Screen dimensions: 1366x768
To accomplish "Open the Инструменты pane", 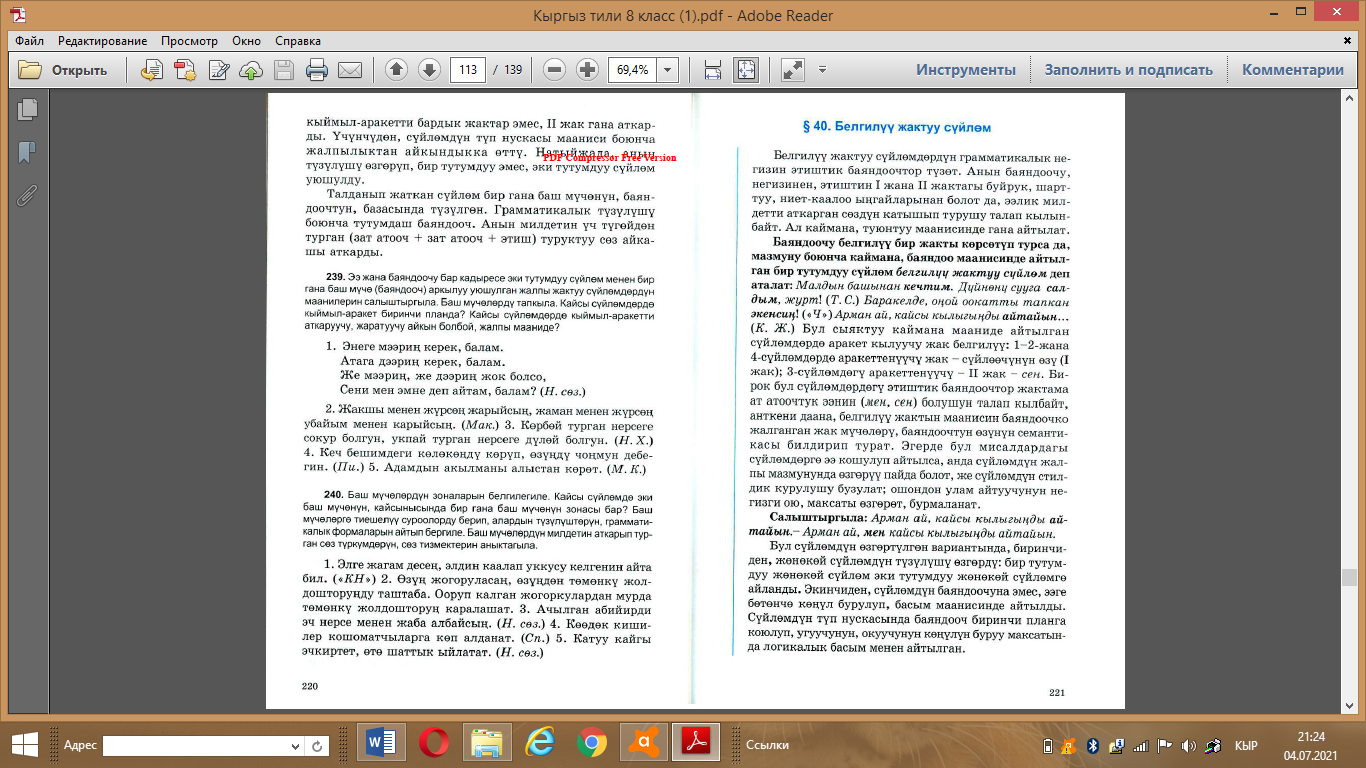I will [966, 70].
